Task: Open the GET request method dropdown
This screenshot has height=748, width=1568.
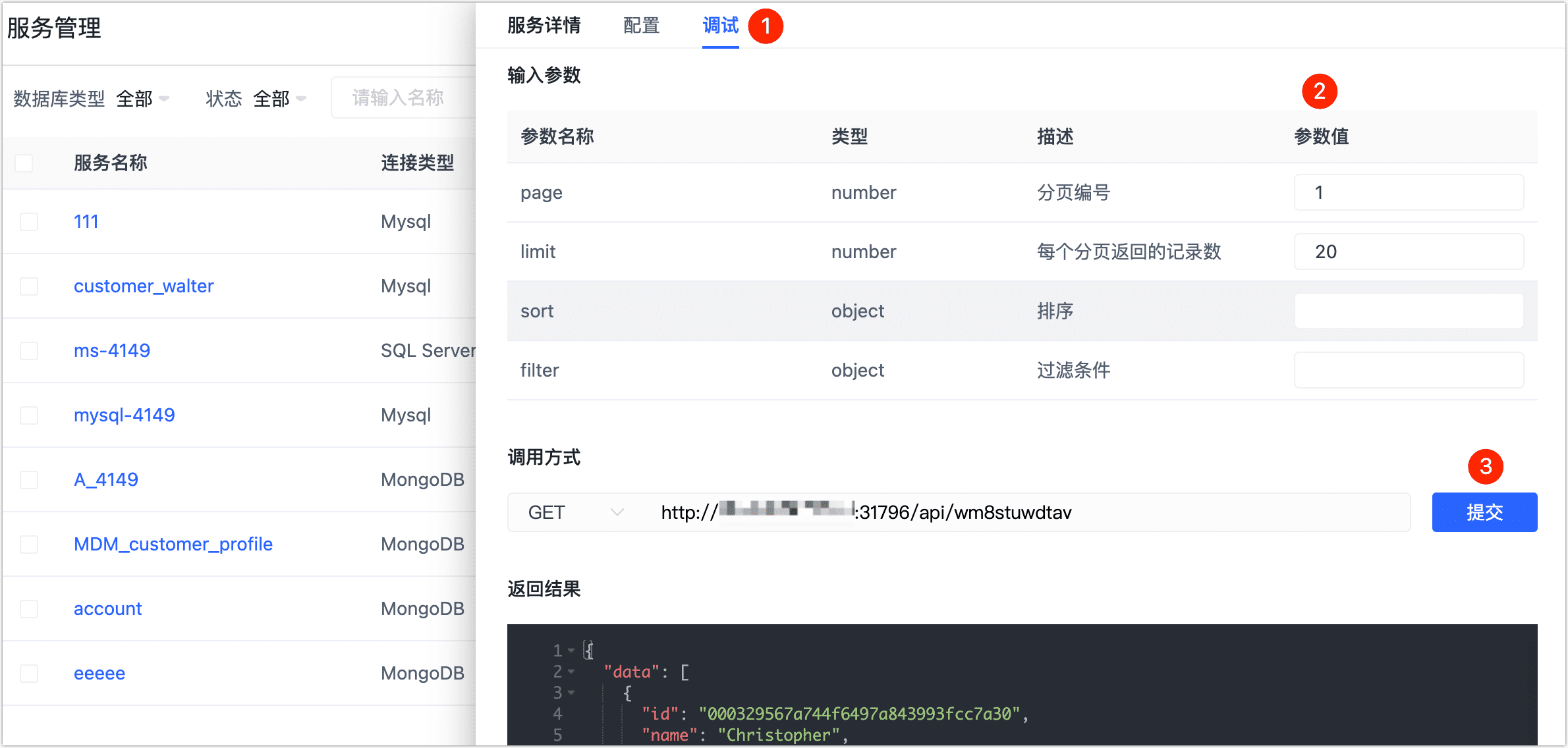Action: pos(573,512)
